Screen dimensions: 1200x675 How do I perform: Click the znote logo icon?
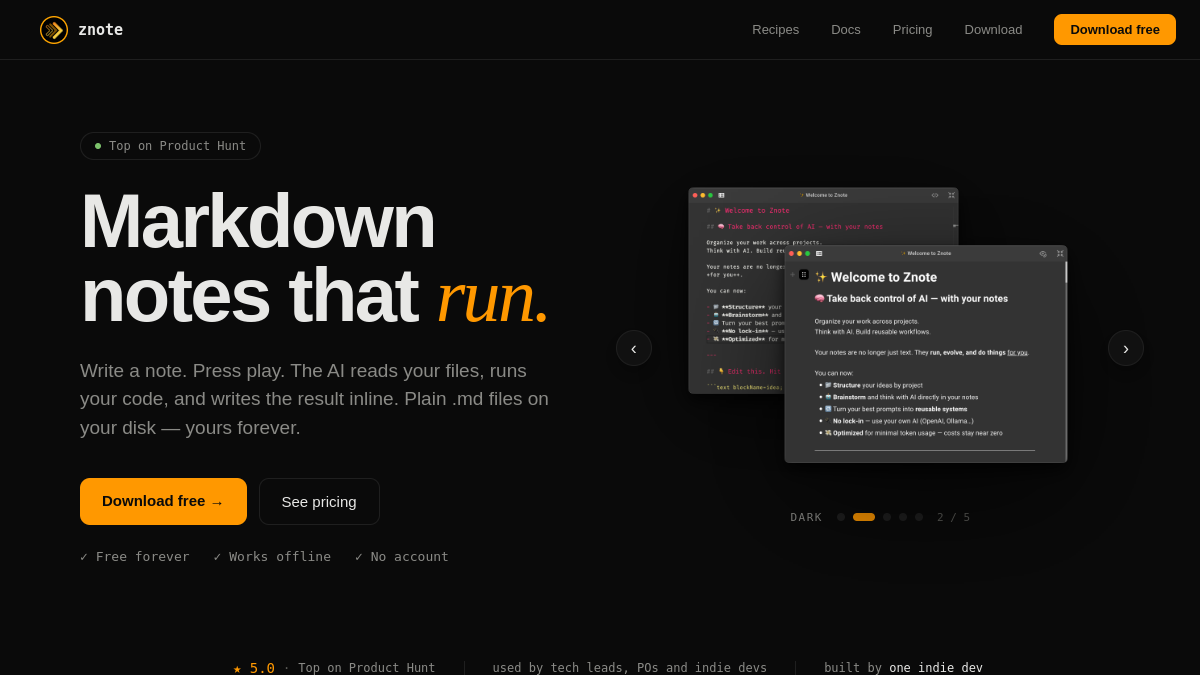(x=54, y=30)
